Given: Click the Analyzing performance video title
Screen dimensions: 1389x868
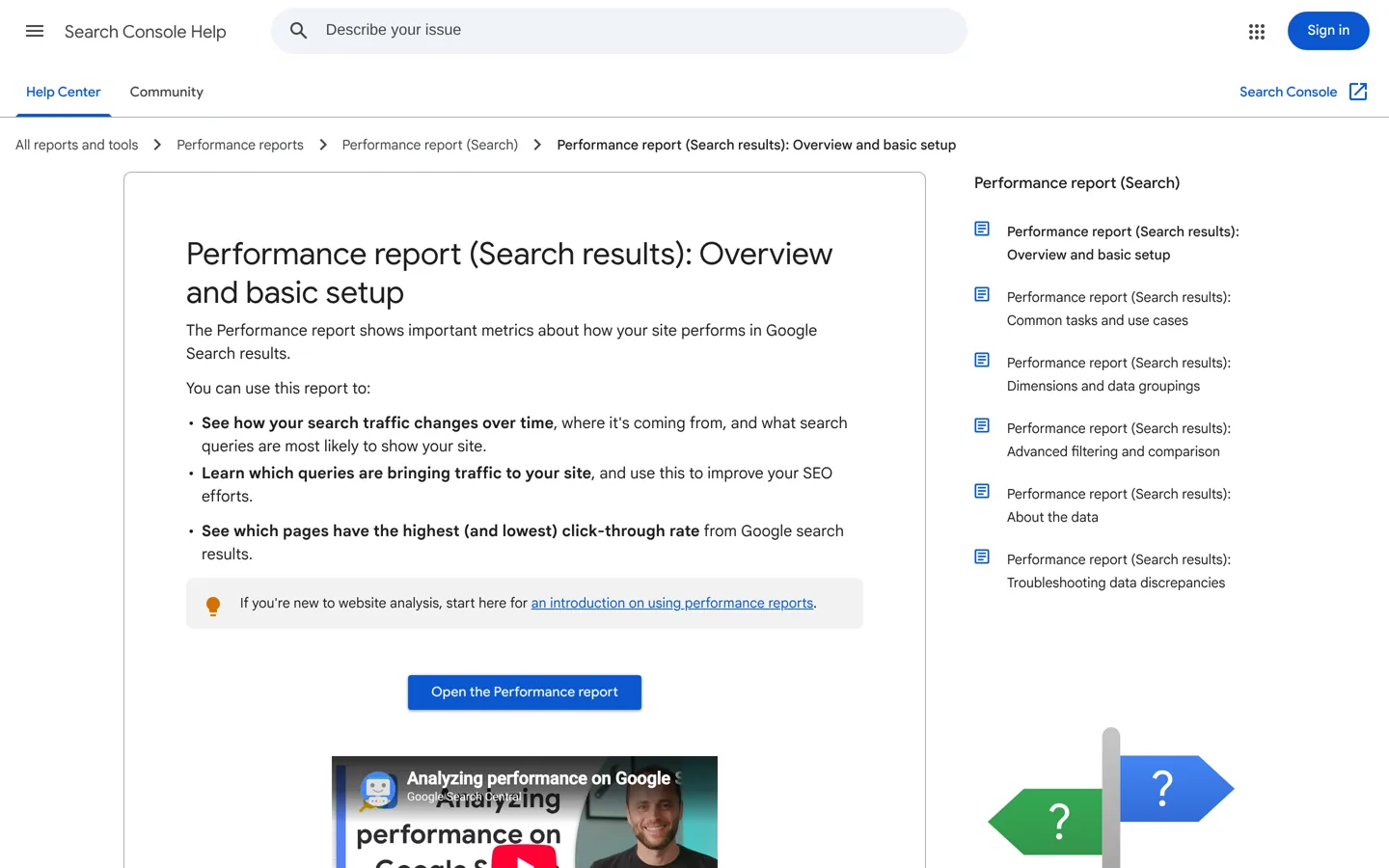Looking at the screenshot, I should pyautogui.click(x=544, y=778).
